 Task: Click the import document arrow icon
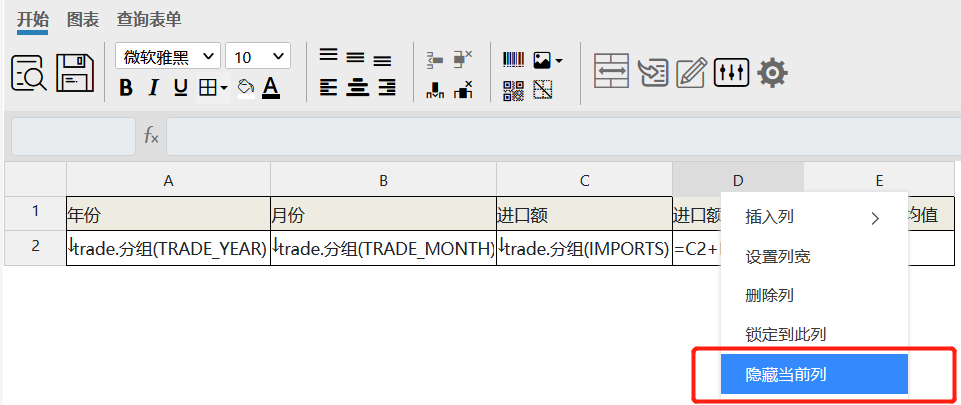(653, 72)
